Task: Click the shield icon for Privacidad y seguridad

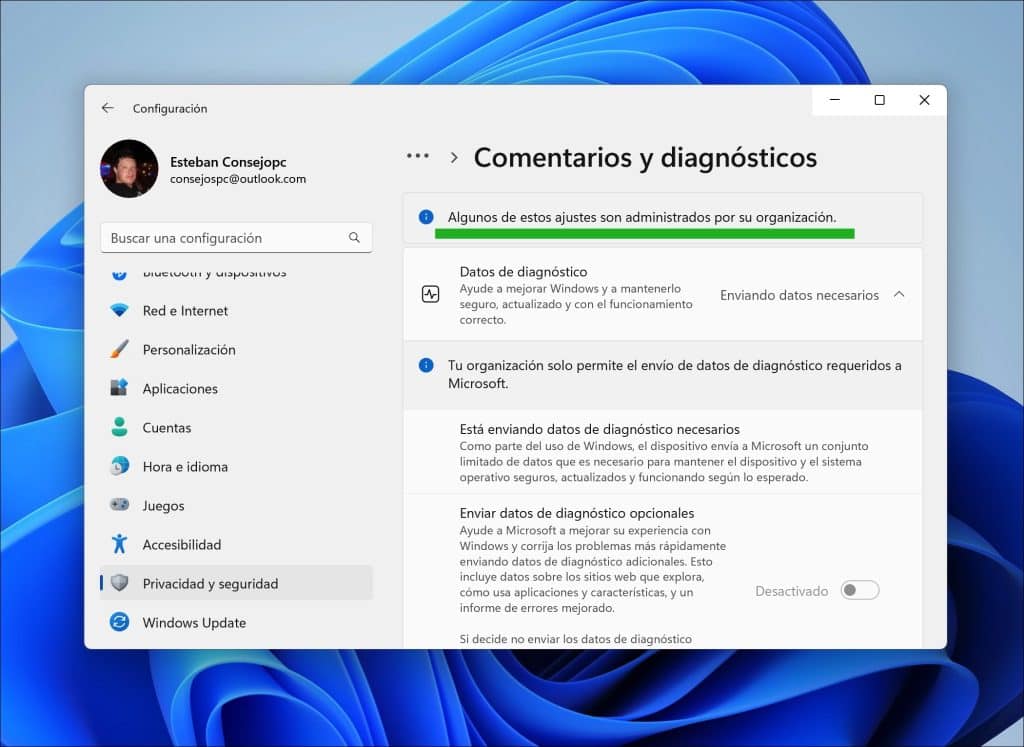Action: tap(120, 583)
